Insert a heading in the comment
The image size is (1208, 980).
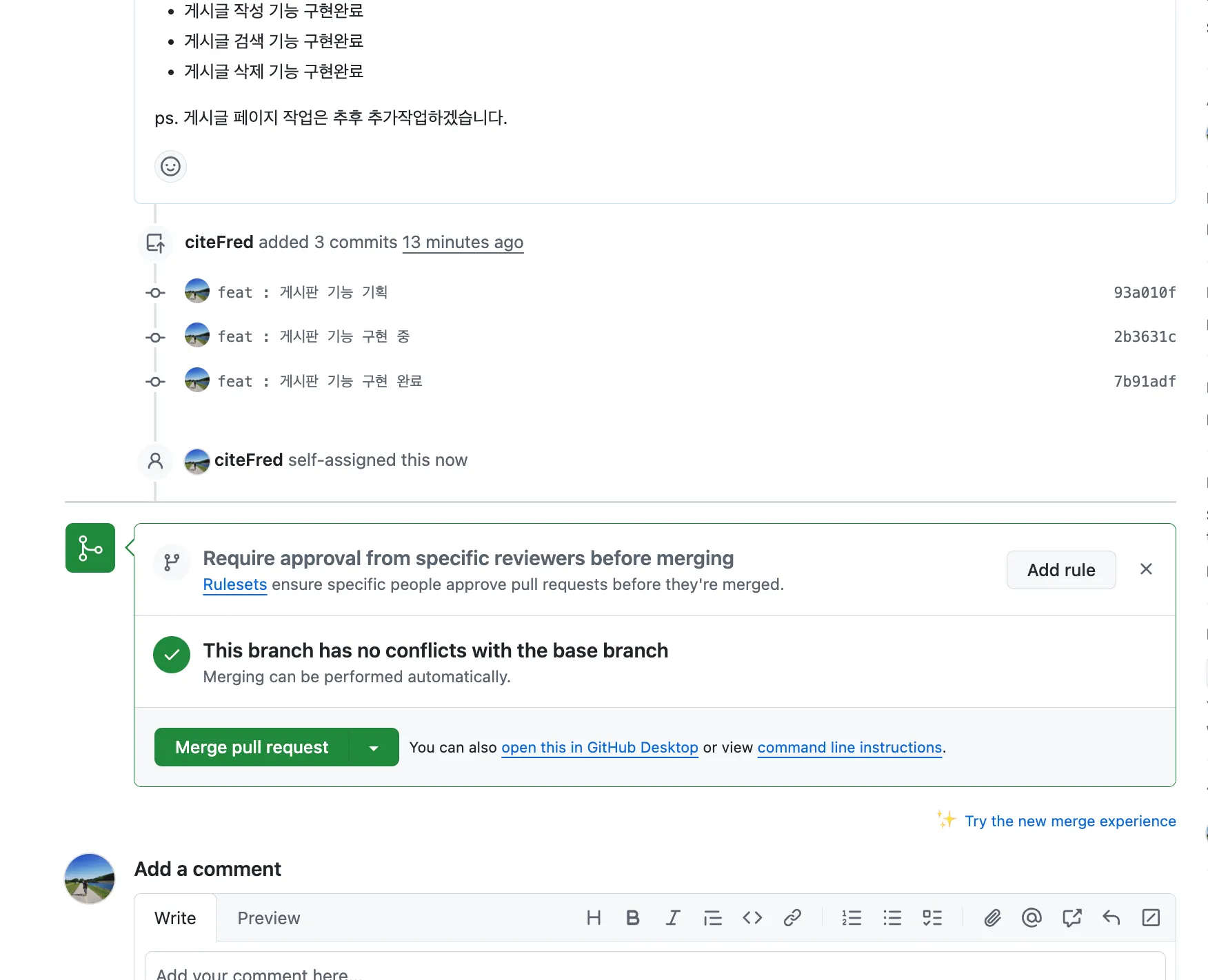point(594,918)
